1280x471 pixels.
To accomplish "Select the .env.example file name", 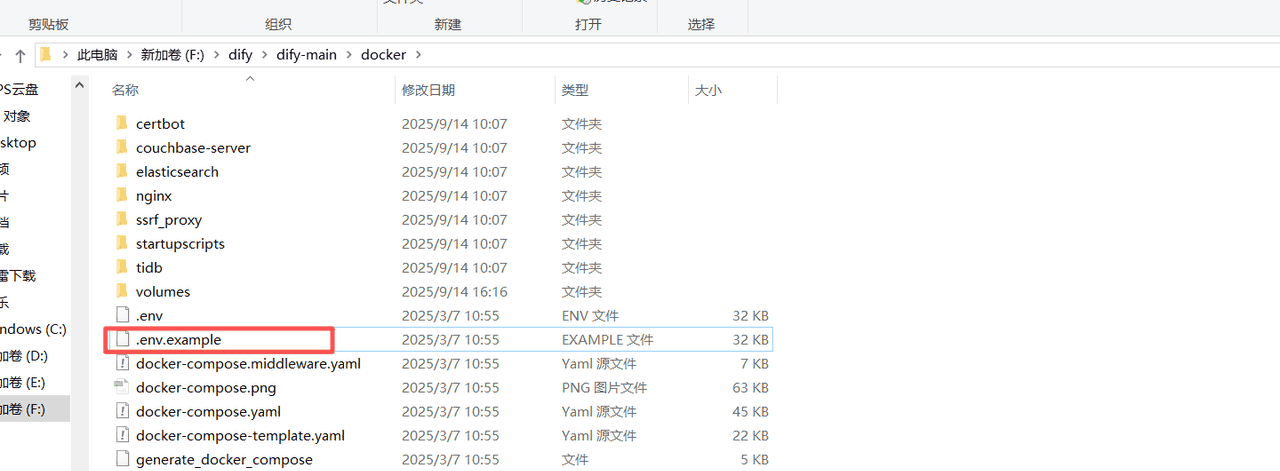I will pos(178,340).
